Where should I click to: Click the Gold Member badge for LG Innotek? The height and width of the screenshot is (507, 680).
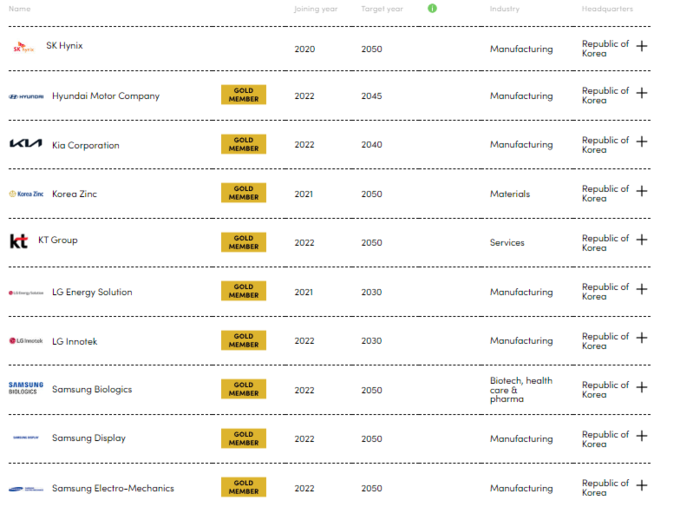[x=243, y=340]
